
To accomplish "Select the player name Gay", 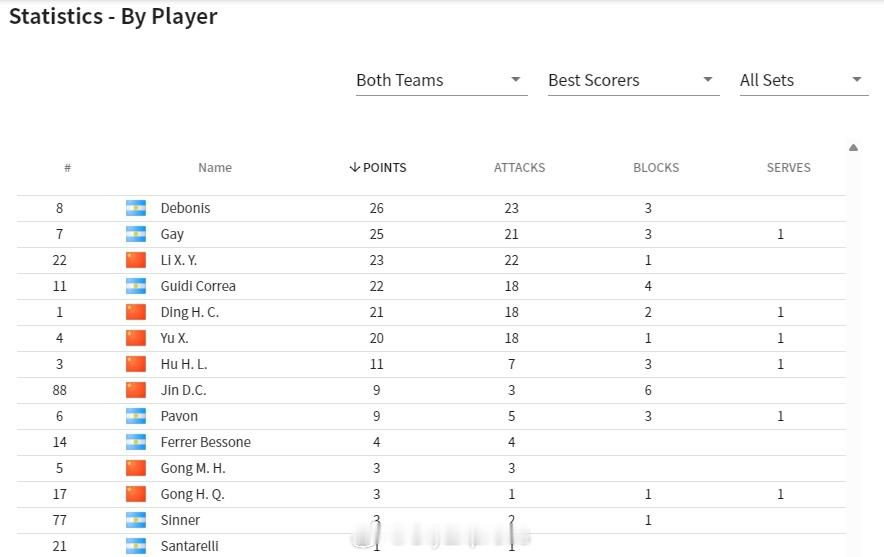I will coord(172,235).
